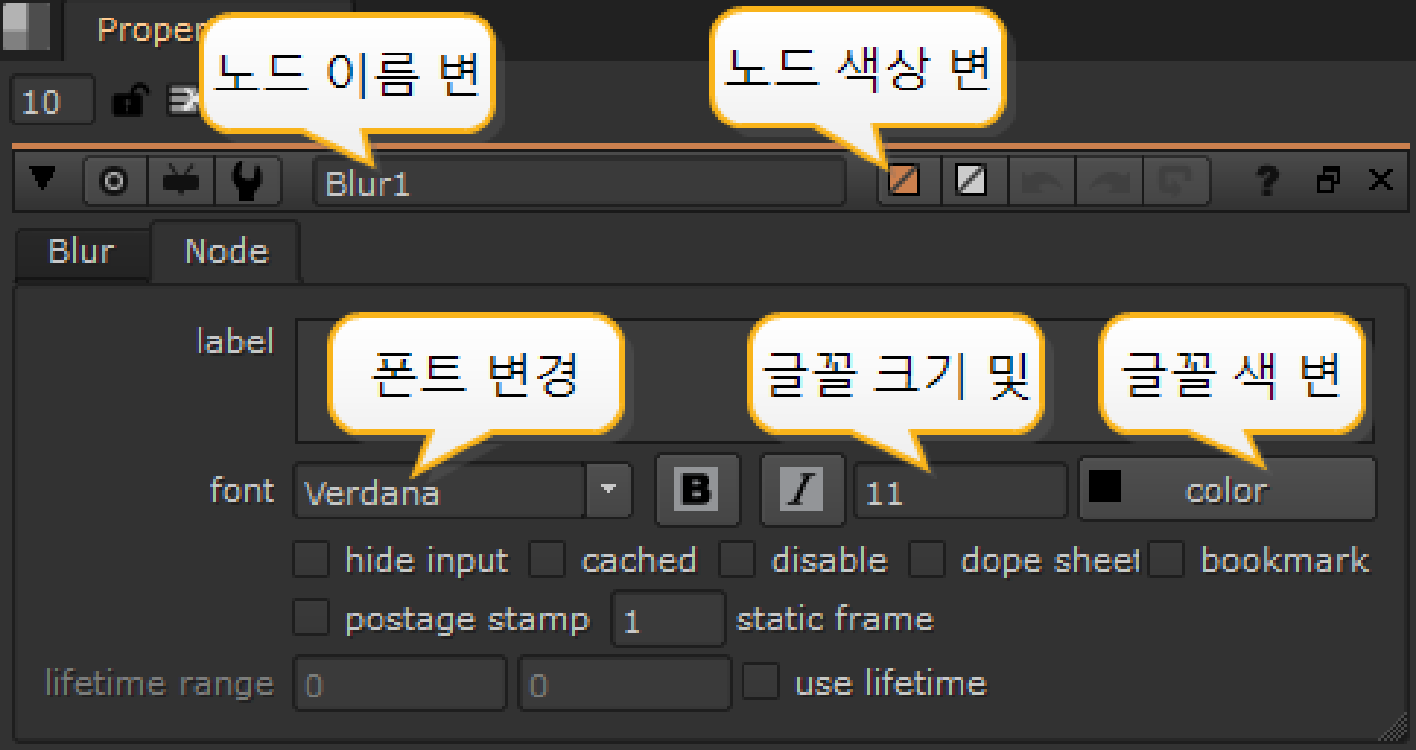
Task: Click the font color button
Action: (x=1226, y=490)
